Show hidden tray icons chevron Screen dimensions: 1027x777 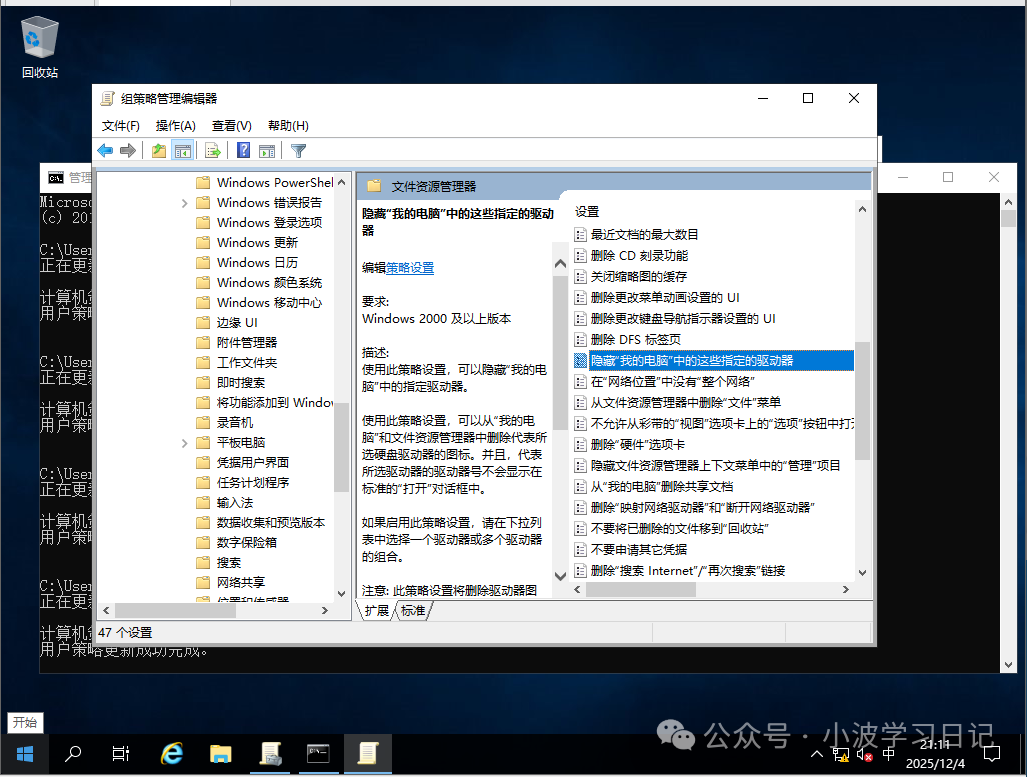[817, 754]
